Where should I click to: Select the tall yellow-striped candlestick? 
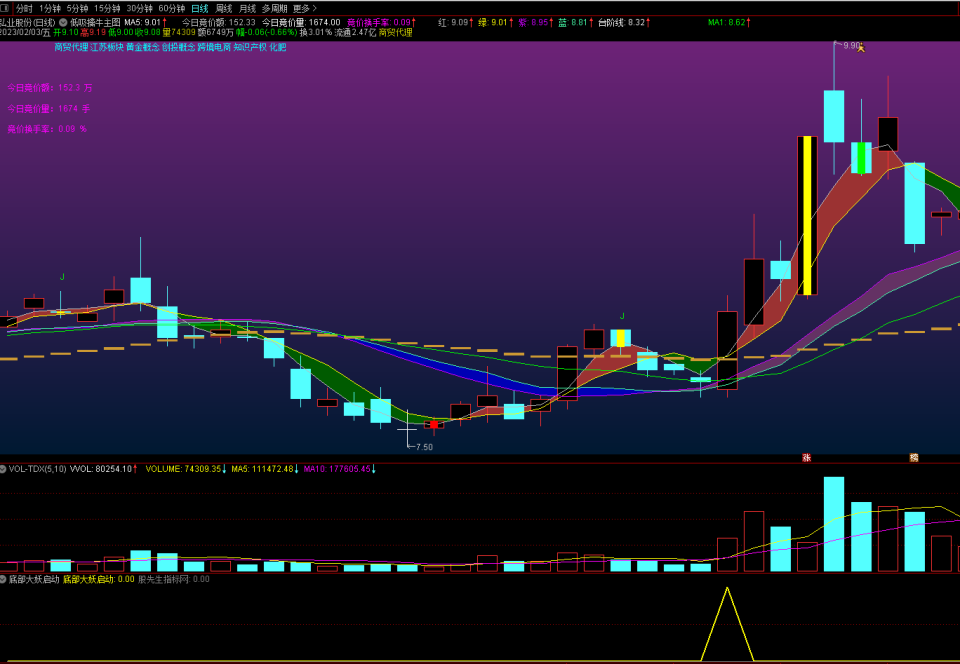807,215
